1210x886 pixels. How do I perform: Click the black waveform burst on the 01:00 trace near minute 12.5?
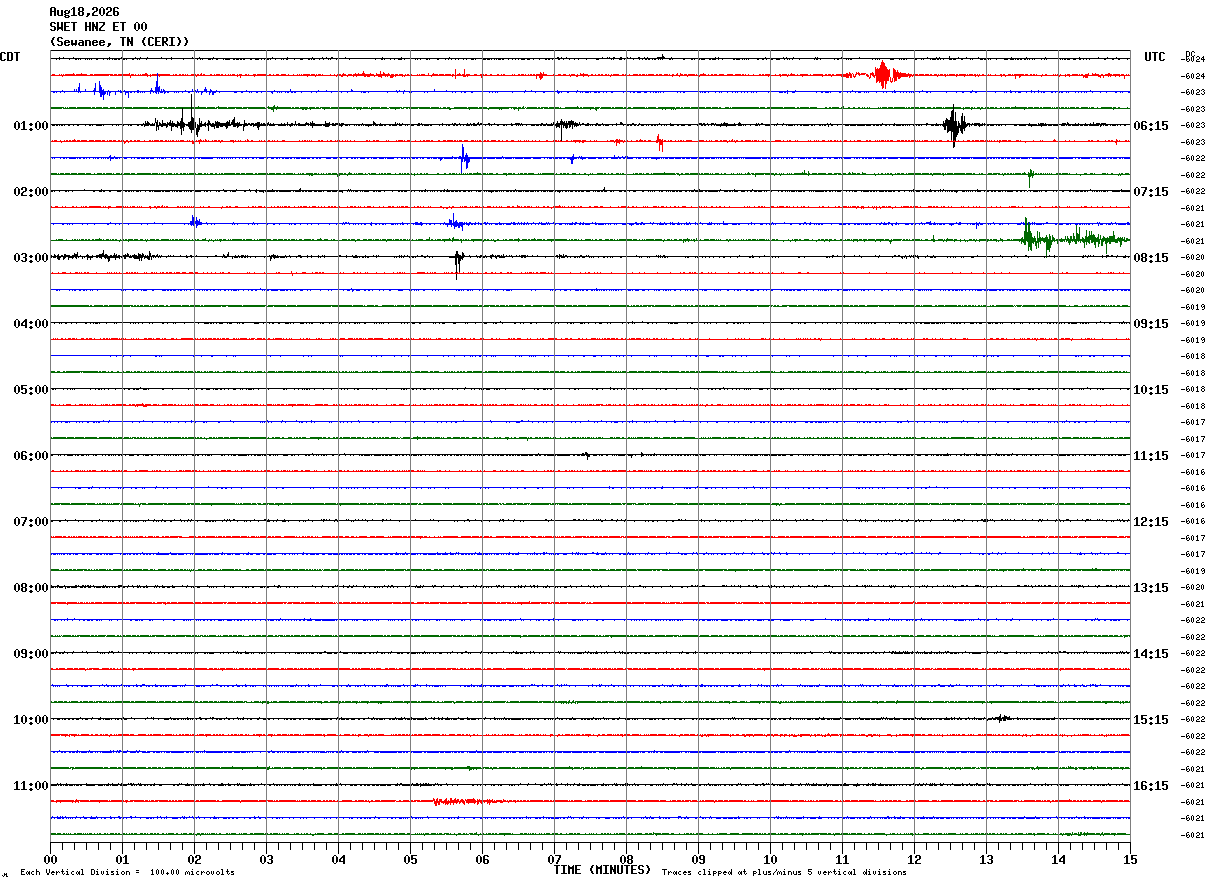955,126
